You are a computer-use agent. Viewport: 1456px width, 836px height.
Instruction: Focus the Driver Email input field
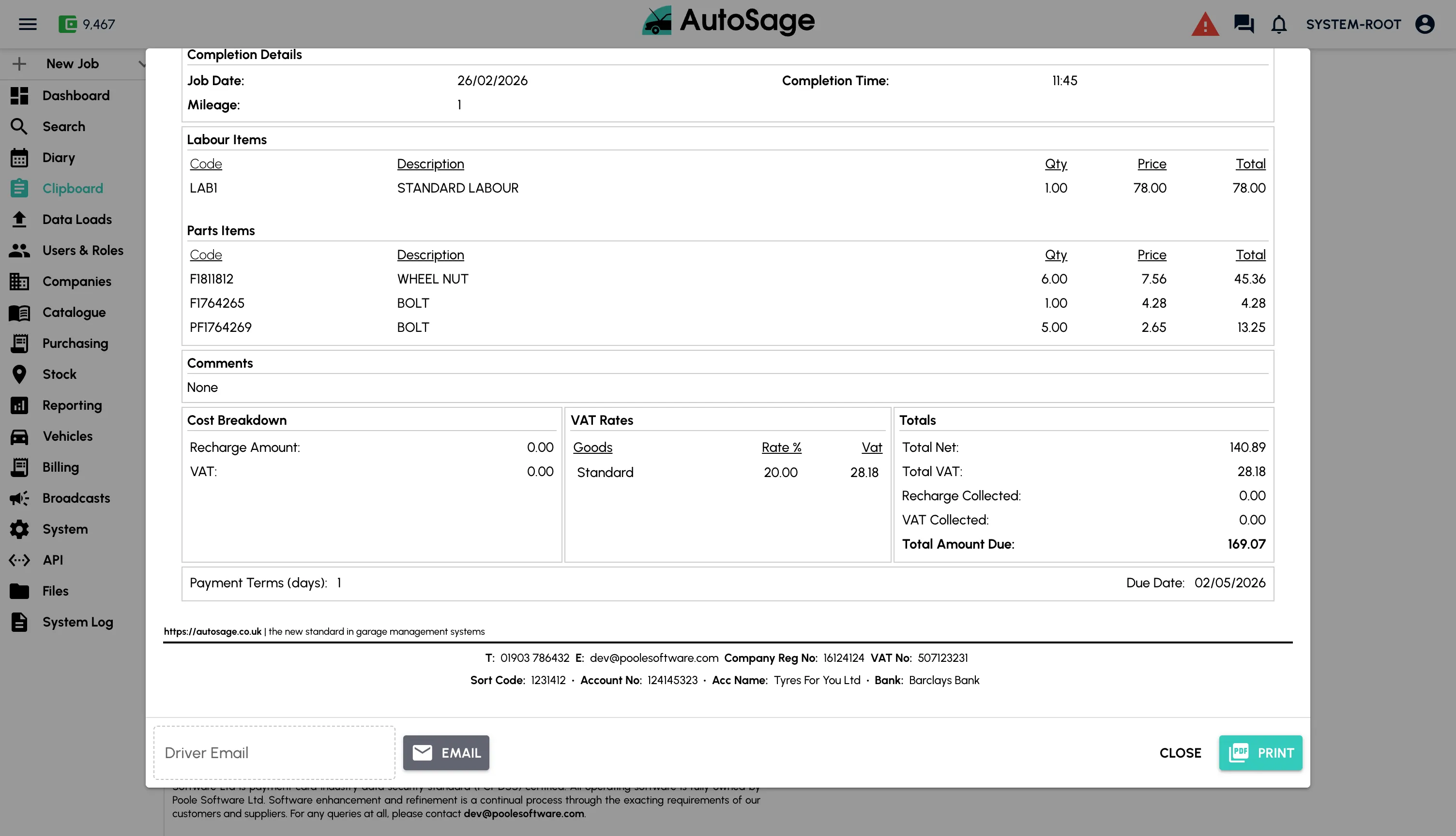274,753
